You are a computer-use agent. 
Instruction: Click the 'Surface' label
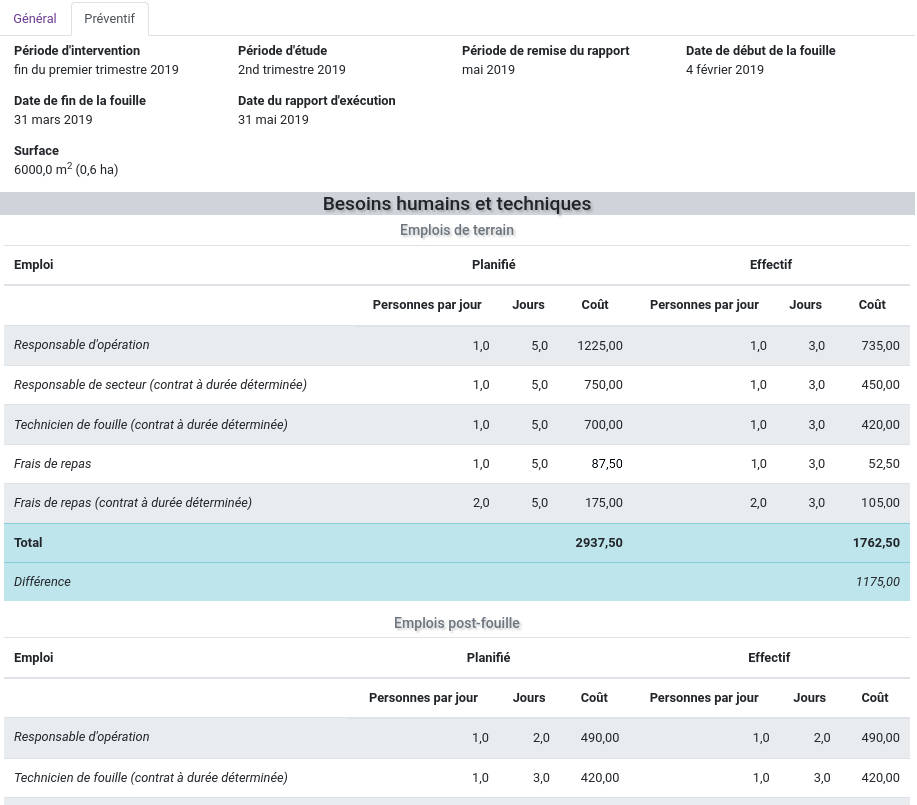36,151
